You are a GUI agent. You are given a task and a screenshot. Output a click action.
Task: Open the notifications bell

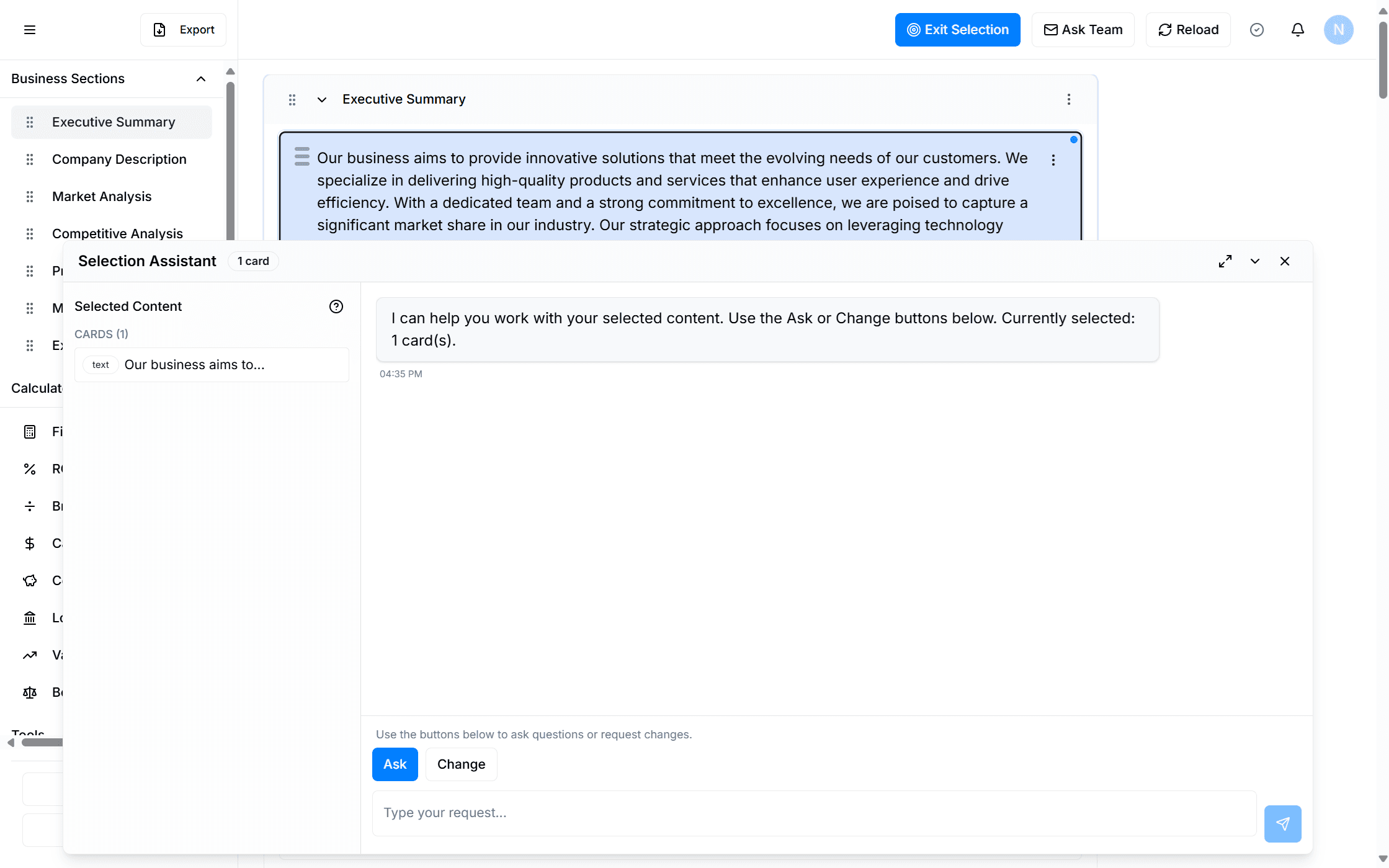[x=1297, y=30]
